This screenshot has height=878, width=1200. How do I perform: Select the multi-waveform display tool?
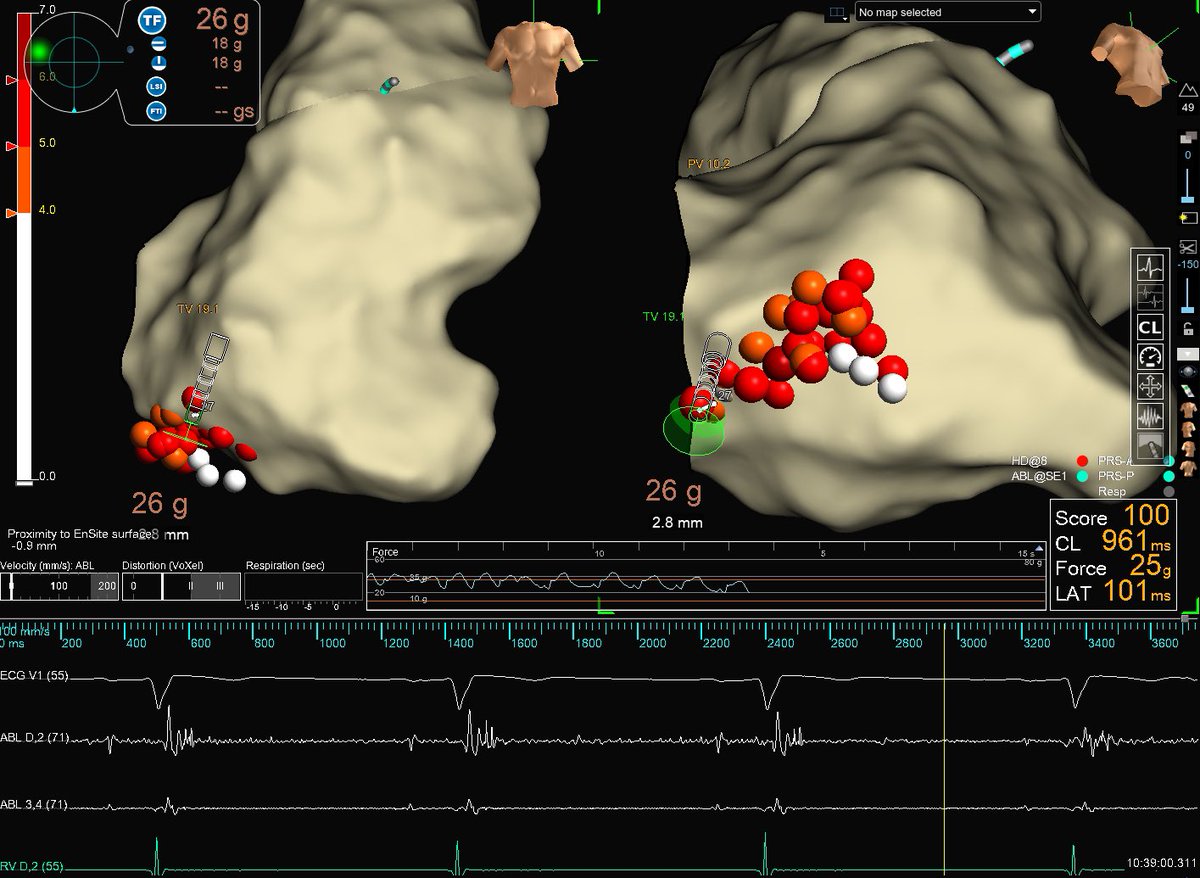pos(1151,297)
